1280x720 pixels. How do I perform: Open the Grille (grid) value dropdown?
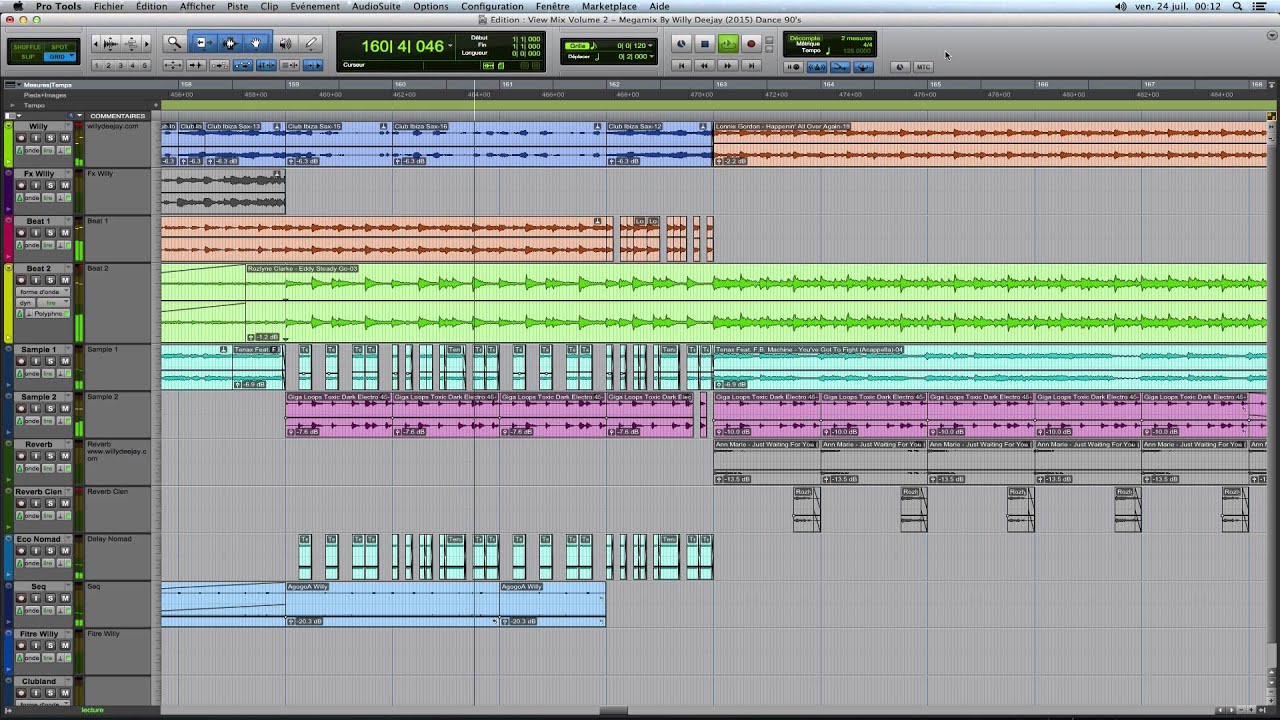651,46
